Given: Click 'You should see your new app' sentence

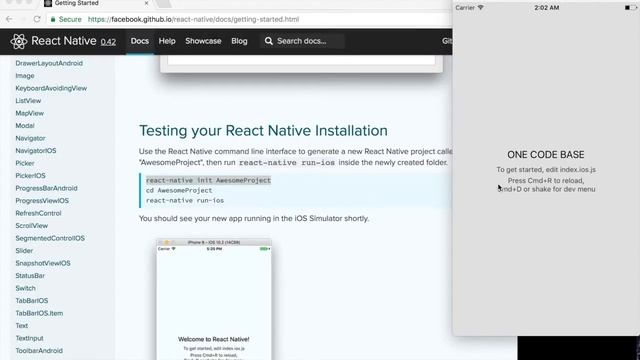Looking at the screenshot, I should click(x=254, y=218).
